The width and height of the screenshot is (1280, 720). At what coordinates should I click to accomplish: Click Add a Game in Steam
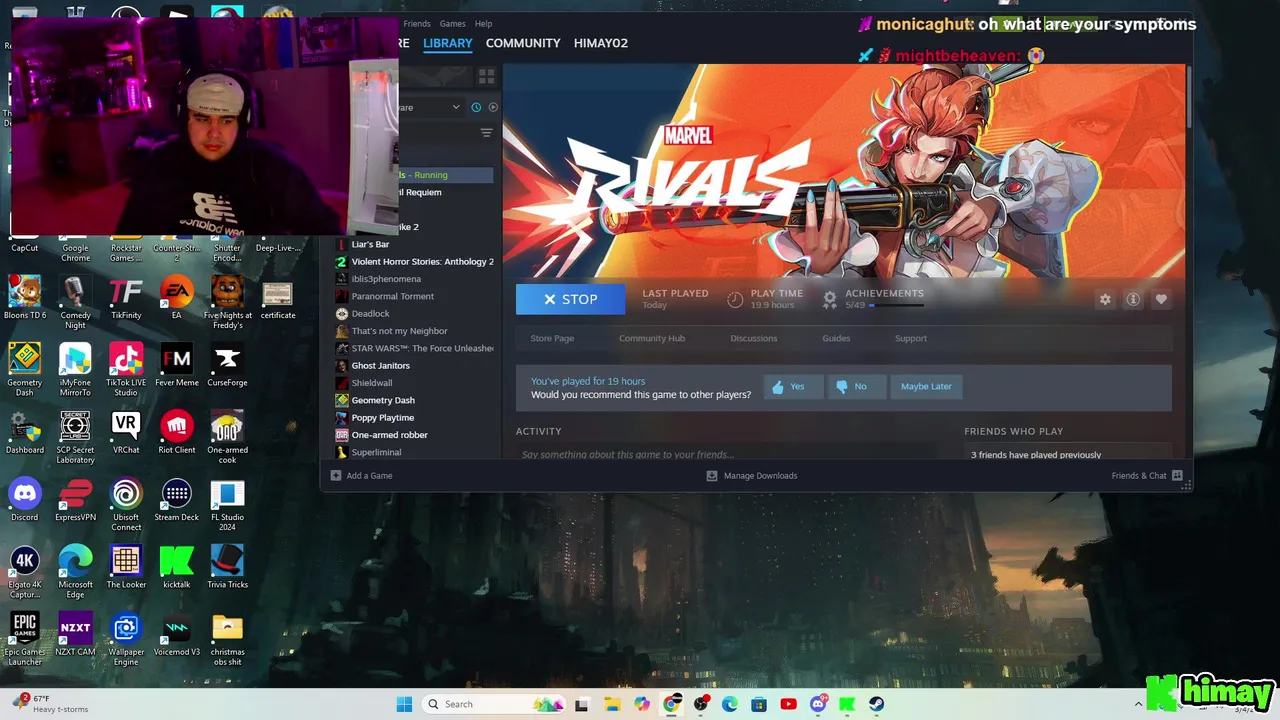362,476
